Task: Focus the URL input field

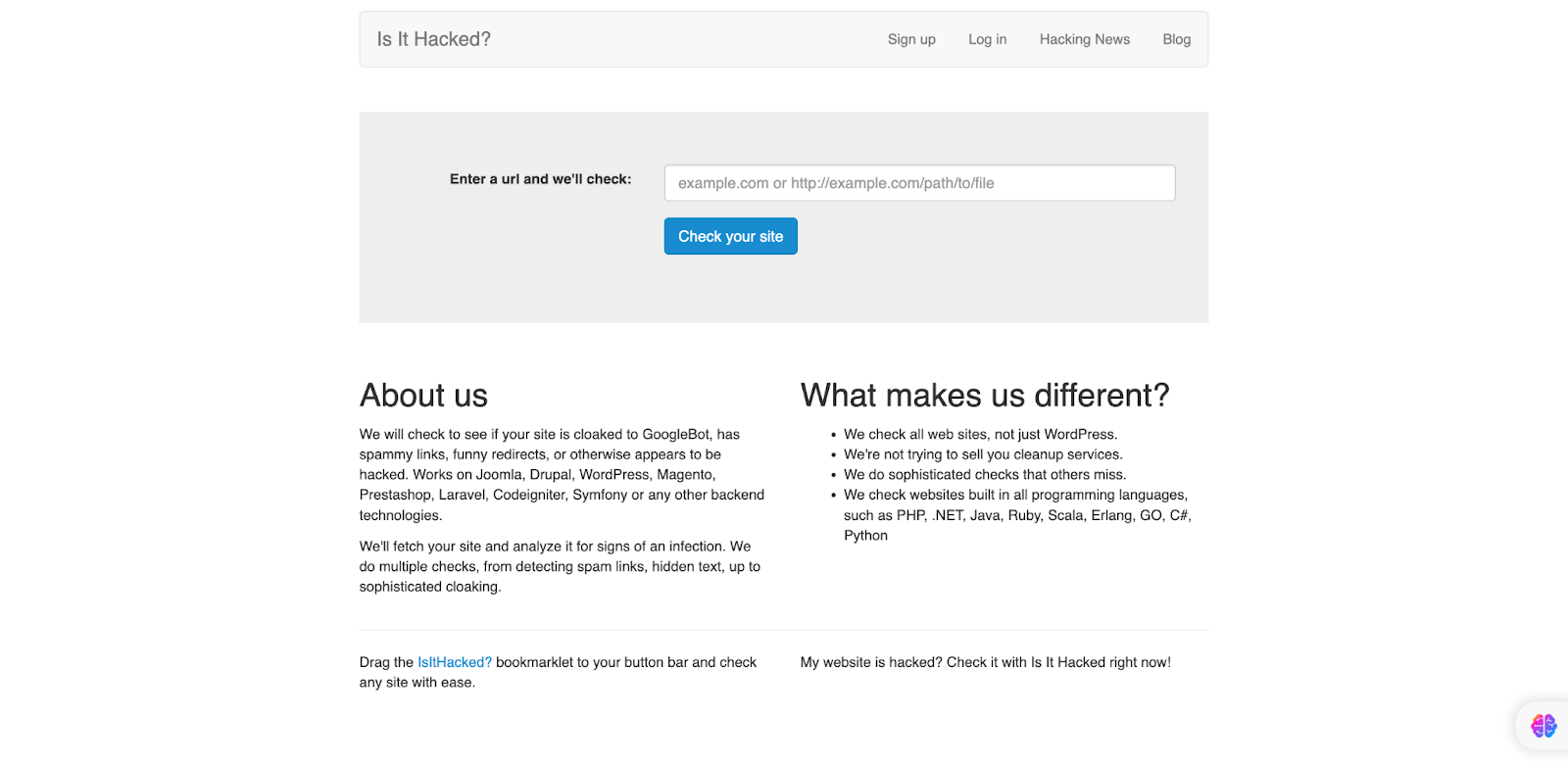Action: point(919,183)
